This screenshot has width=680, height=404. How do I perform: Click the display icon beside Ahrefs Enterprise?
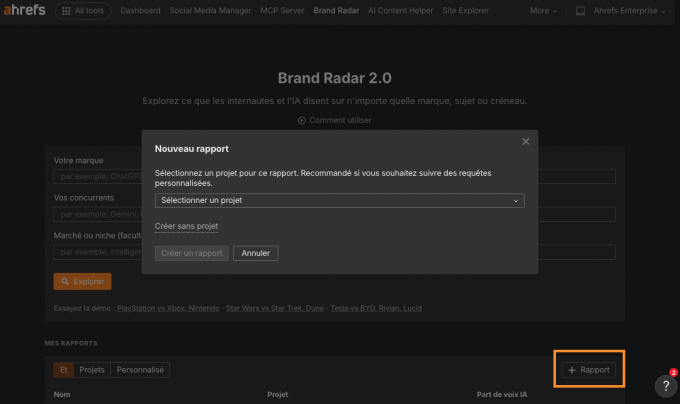[x=582, y=11]
